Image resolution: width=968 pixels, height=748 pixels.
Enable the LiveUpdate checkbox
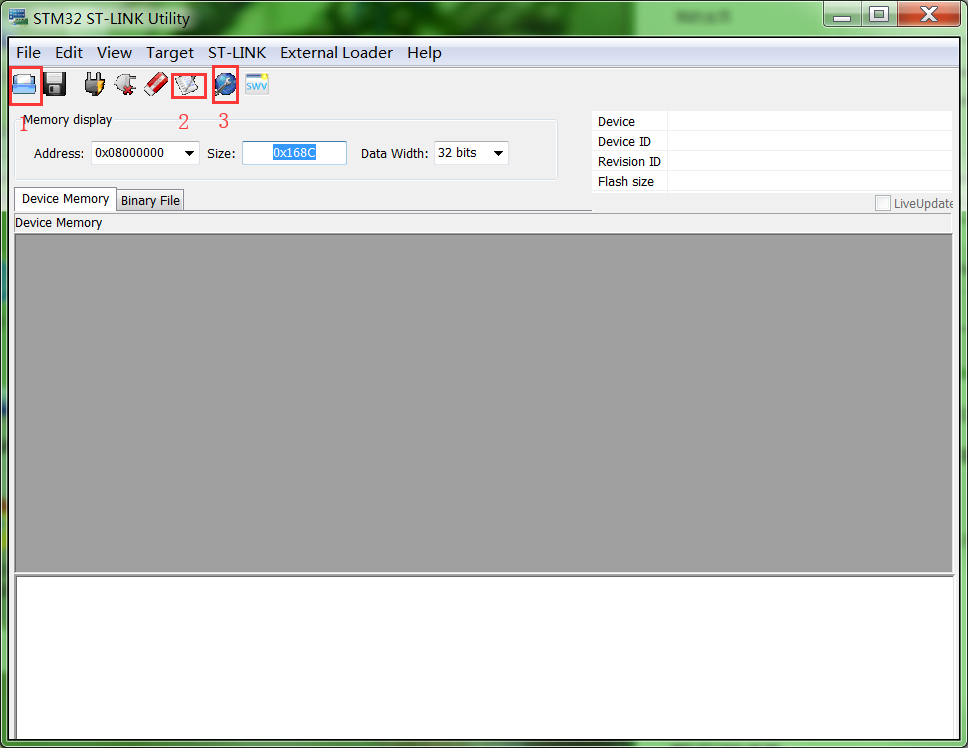(883, 203)
